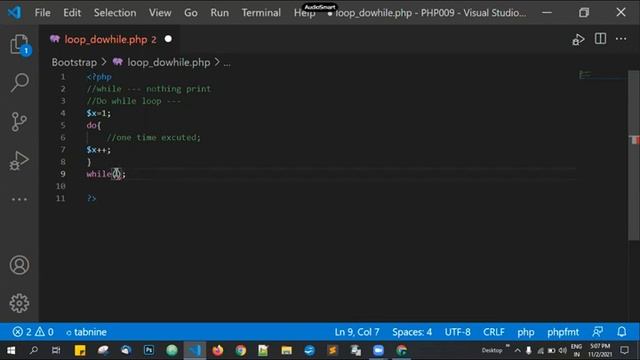Open the Run menu
The height and width of the screenshot is (360, 640).
point(220,13)
